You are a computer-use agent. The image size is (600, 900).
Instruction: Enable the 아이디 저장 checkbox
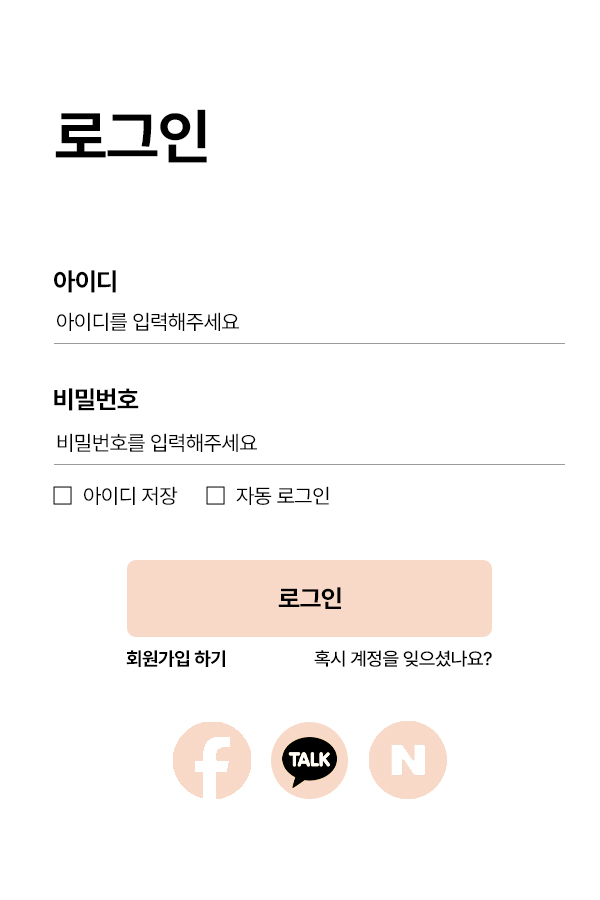click(63, 495)
